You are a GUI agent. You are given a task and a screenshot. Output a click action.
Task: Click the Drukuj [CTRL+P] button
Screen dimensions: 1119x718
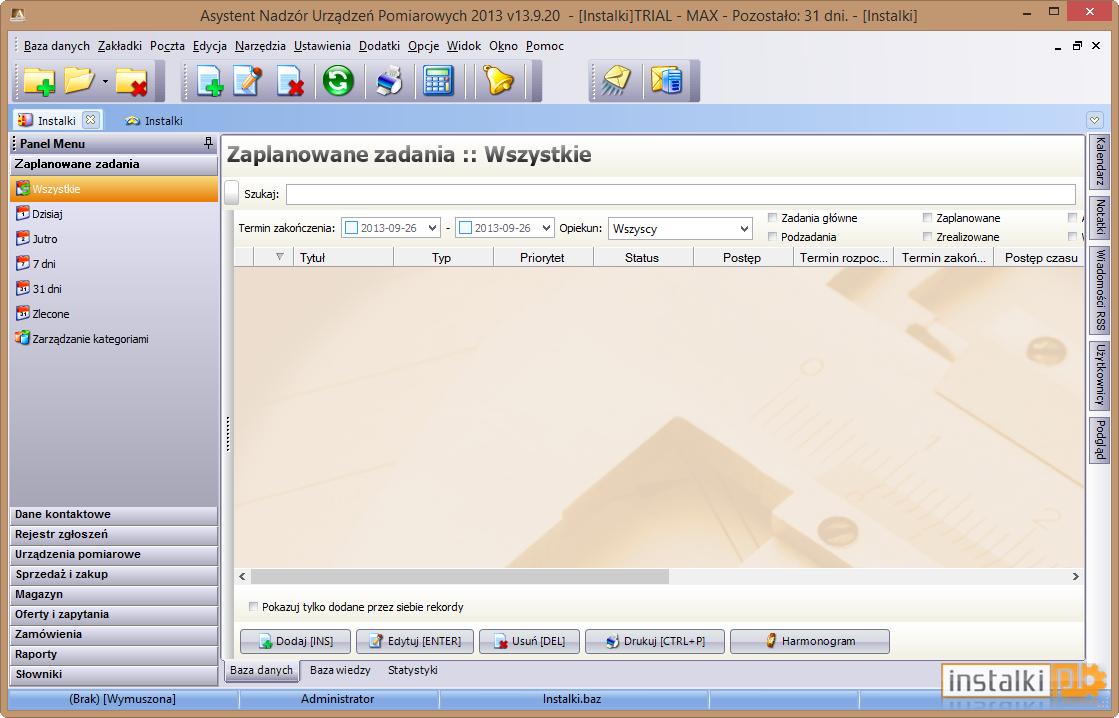coord(655,641)
